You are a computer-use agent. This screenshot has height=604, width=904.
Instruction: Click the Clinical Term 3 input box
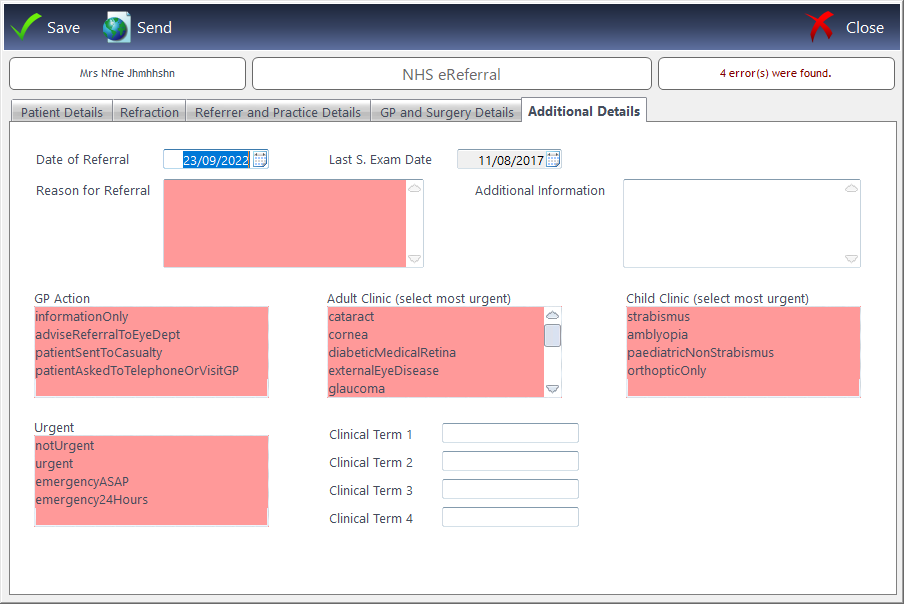point(510,489)
